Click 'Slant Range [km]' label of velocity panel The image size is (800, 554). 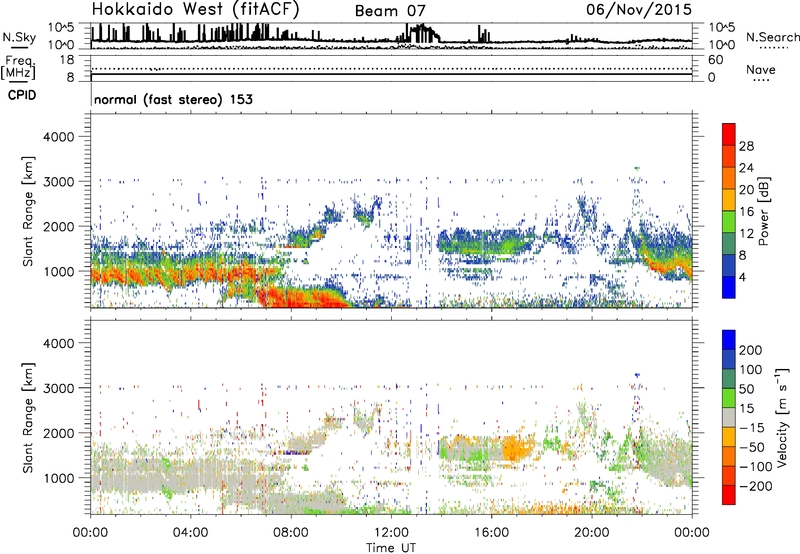28,417
